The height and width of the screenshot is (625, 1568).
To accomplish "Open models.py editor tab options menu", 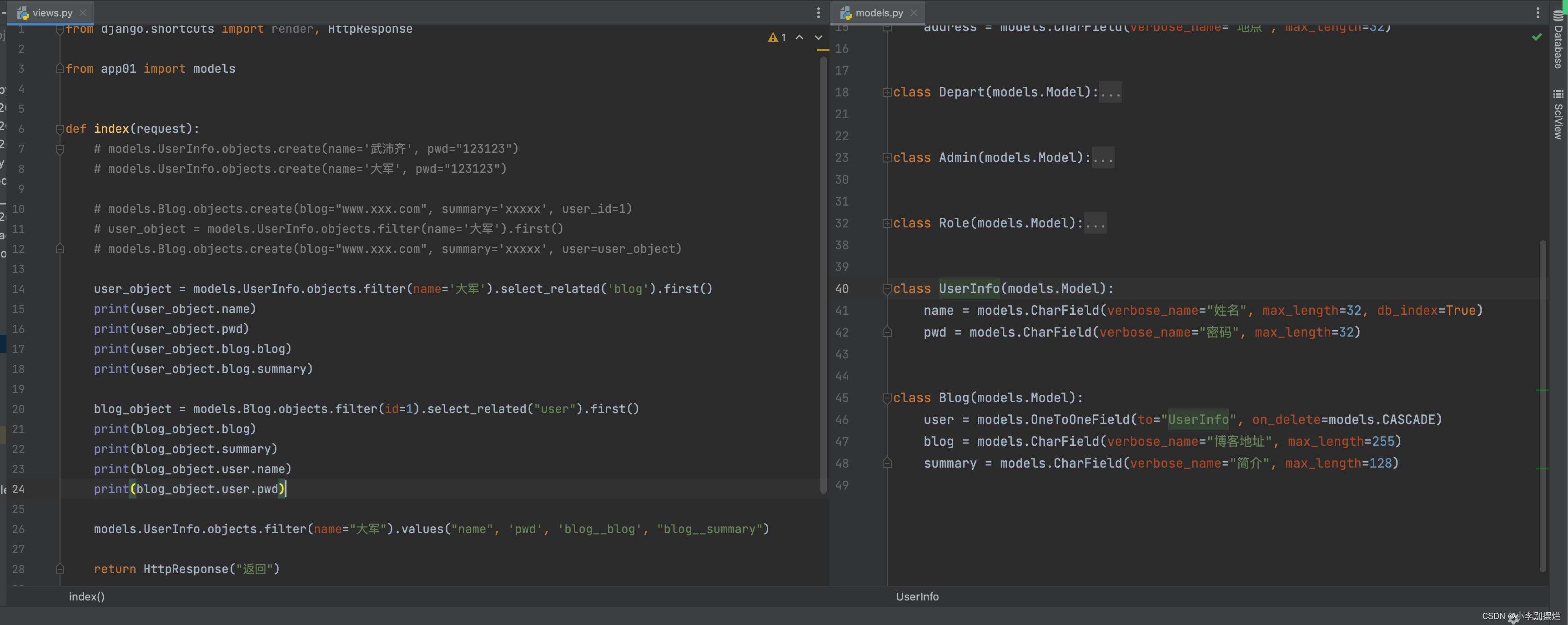I will pos(1538,13).
